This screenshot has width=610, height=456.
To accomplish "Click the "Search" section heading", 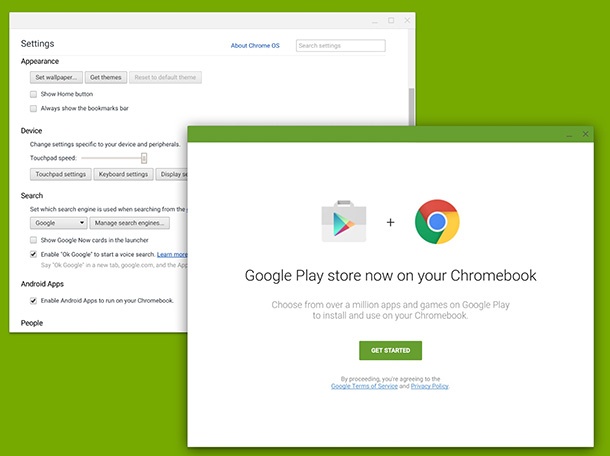I will (x=32, y=196).
